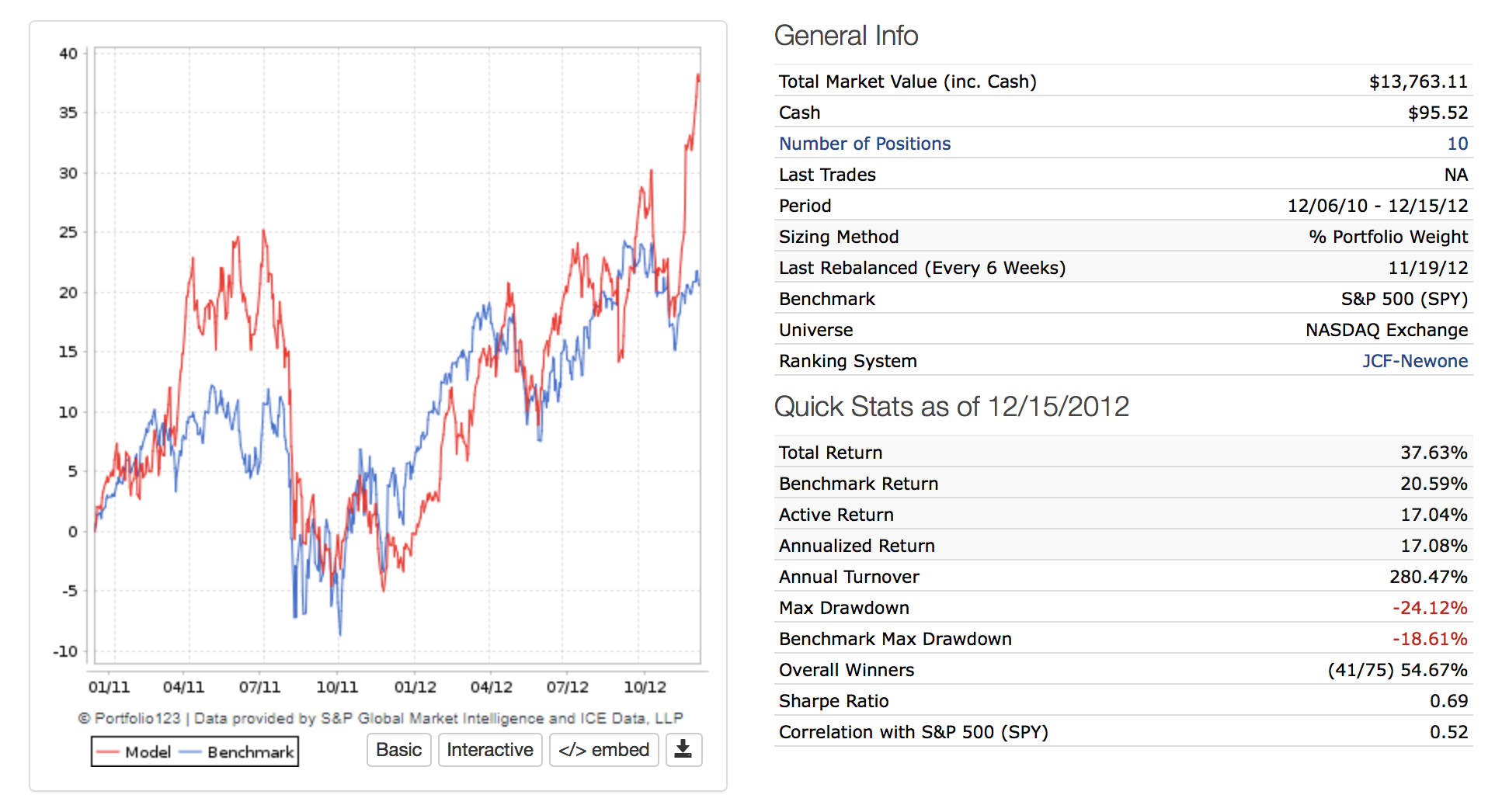The height and width of the screenshot is (812, 1502).
Task: Open the embed code option
Action: [x=603, y=750]
